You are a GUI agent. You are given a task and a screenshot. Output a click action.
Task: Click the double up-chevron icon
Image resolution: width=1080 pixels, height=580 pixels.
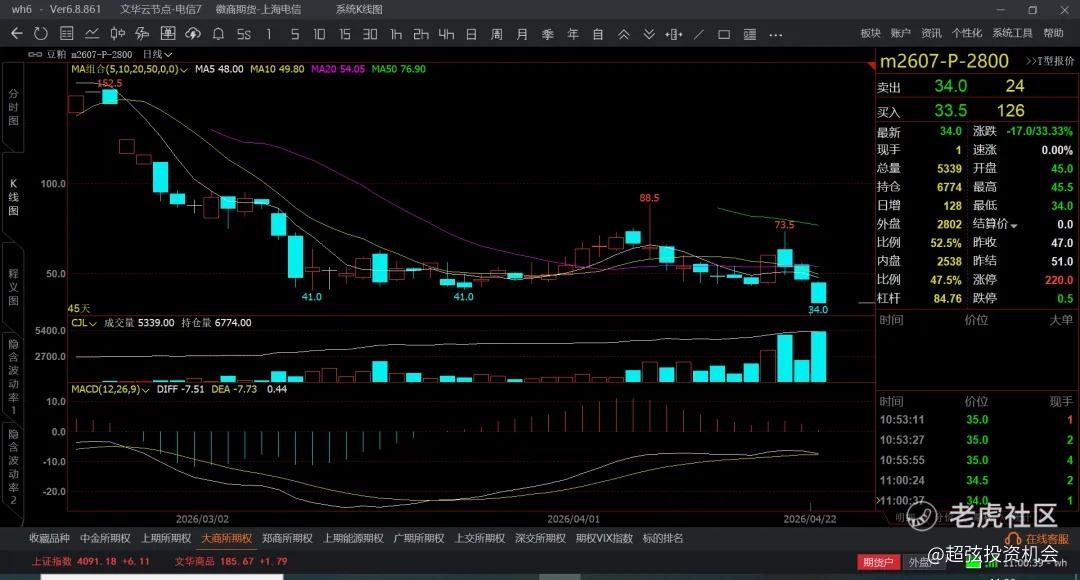(x=623, y=34)
